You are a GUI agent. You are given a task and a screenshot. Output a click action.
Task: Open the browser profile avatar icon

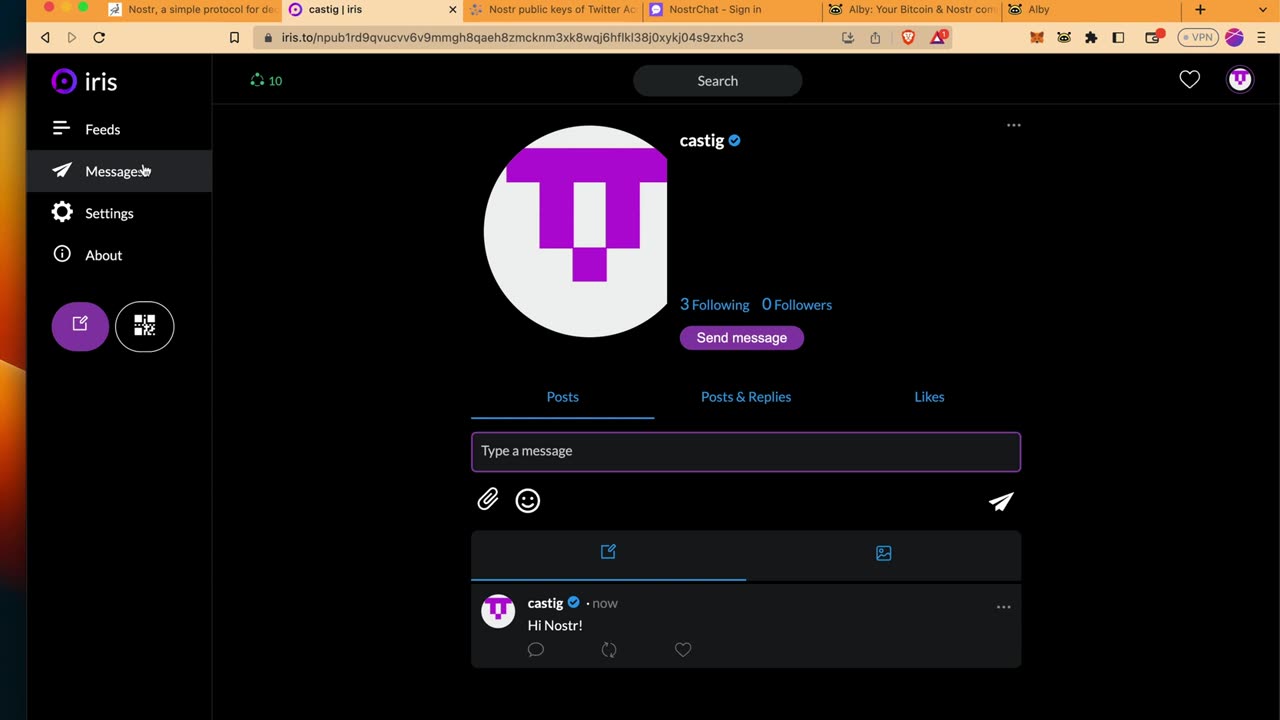pos(1234,37)
